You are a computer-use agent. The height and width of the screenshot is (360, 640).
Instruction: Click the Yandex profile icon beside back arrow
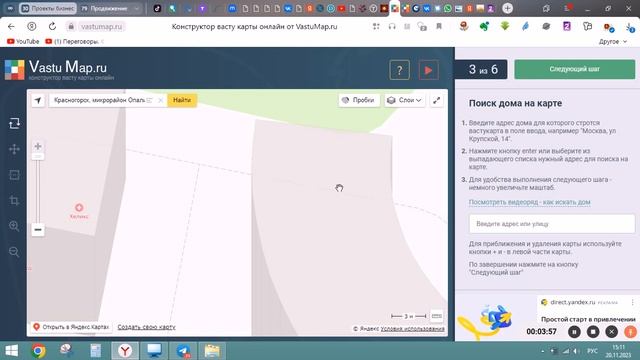(x=31, y=27)
